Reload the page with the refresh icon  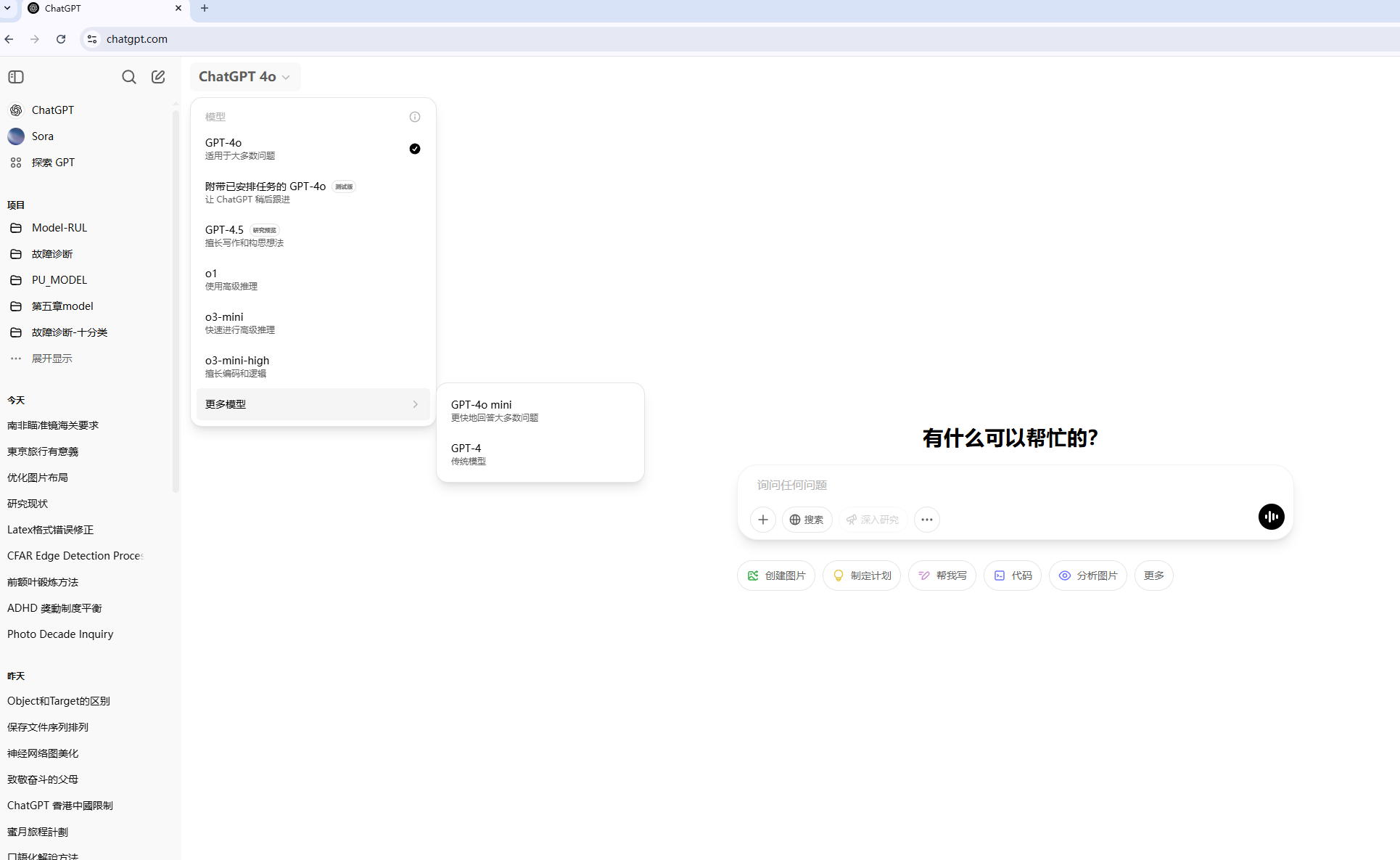61,39
